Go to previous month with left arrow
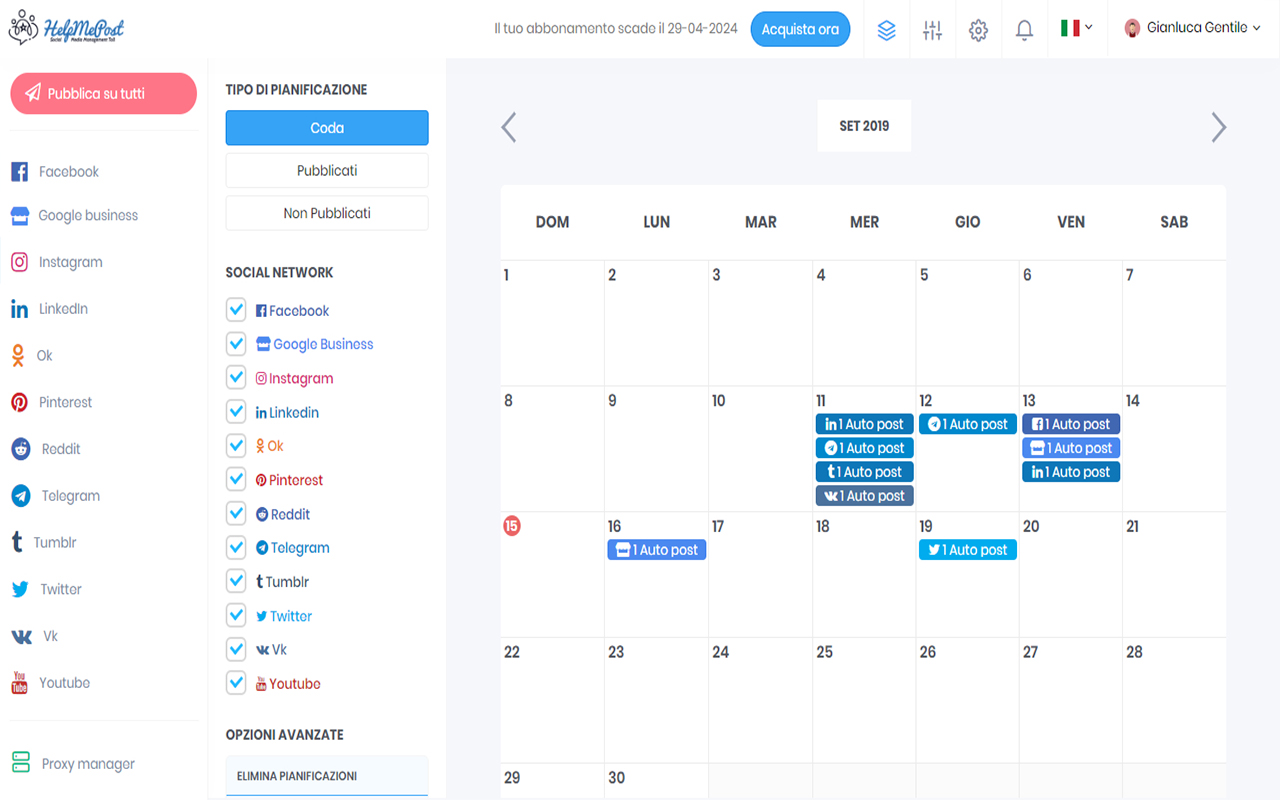 (x=509, y=127)
